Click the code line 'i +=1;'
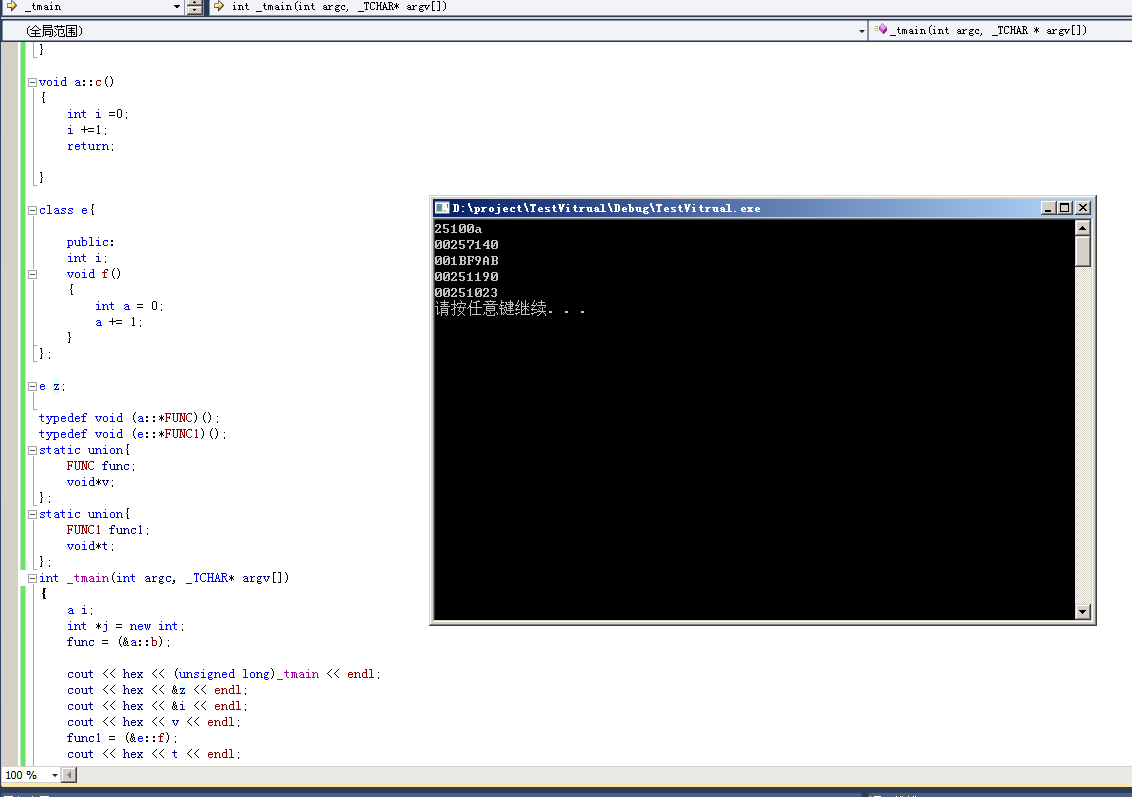1132x797 pixels. pos(87,130)
